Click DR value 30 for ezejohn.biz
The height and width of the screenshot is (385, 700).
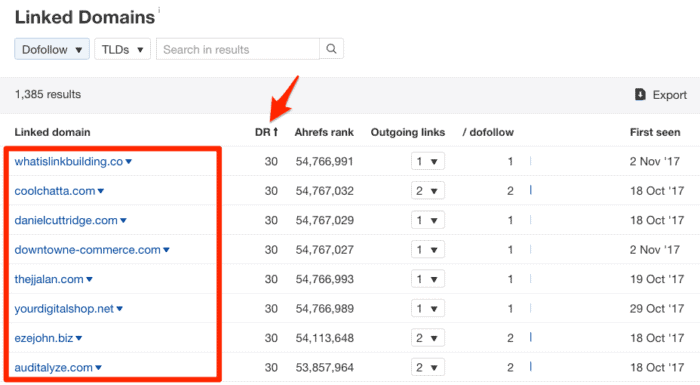coord(271,338)
